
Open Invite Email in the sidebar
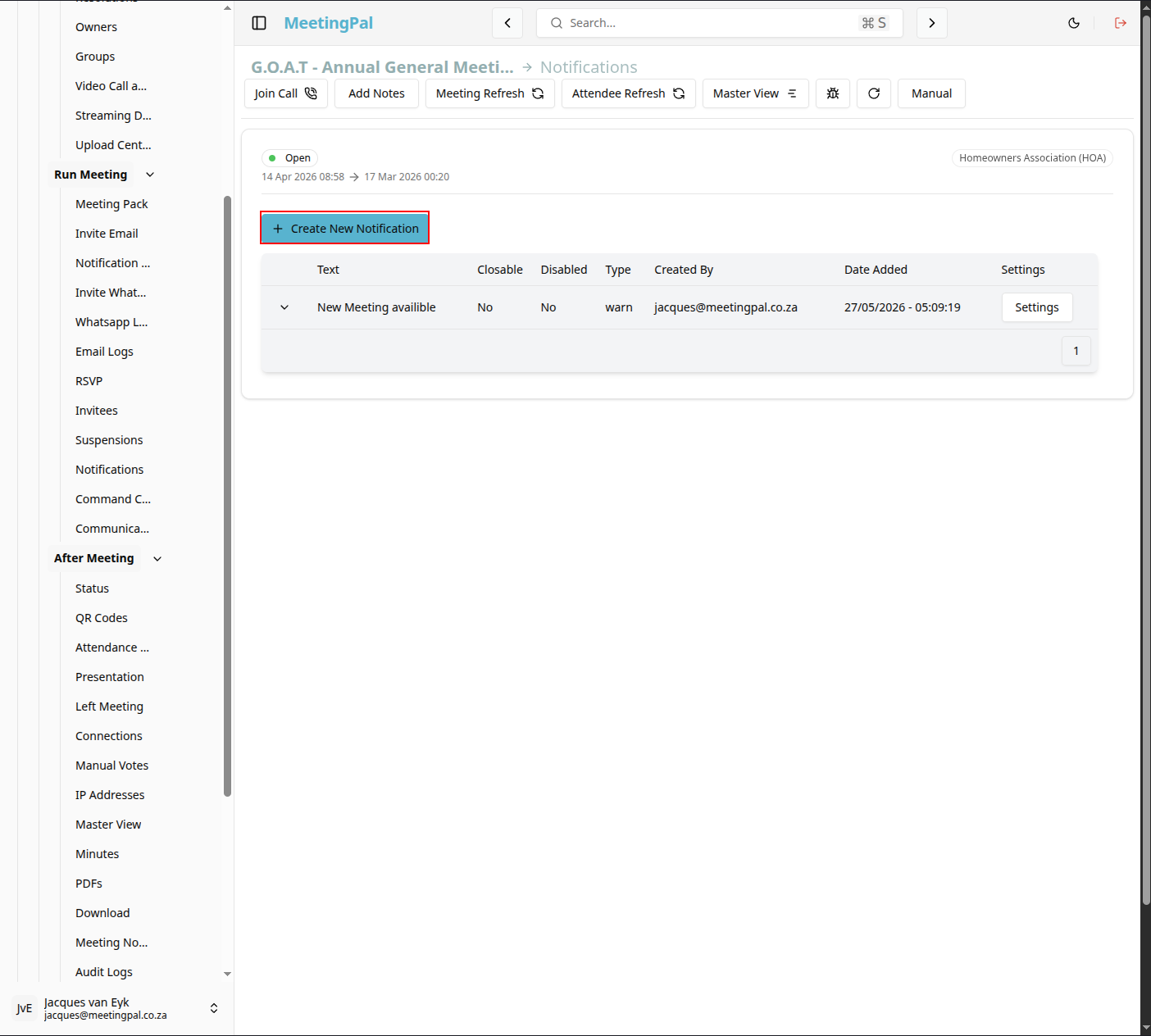(107, 234)
